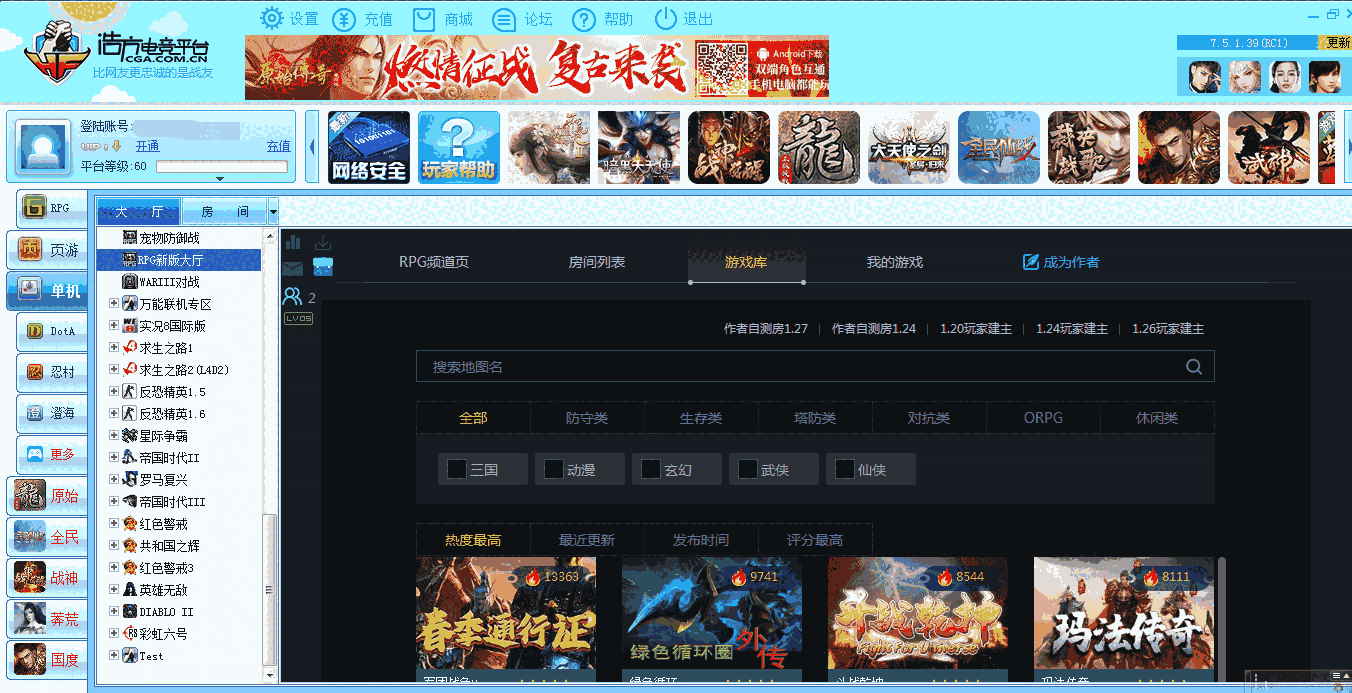Open the DotA sidebar button

52,331
